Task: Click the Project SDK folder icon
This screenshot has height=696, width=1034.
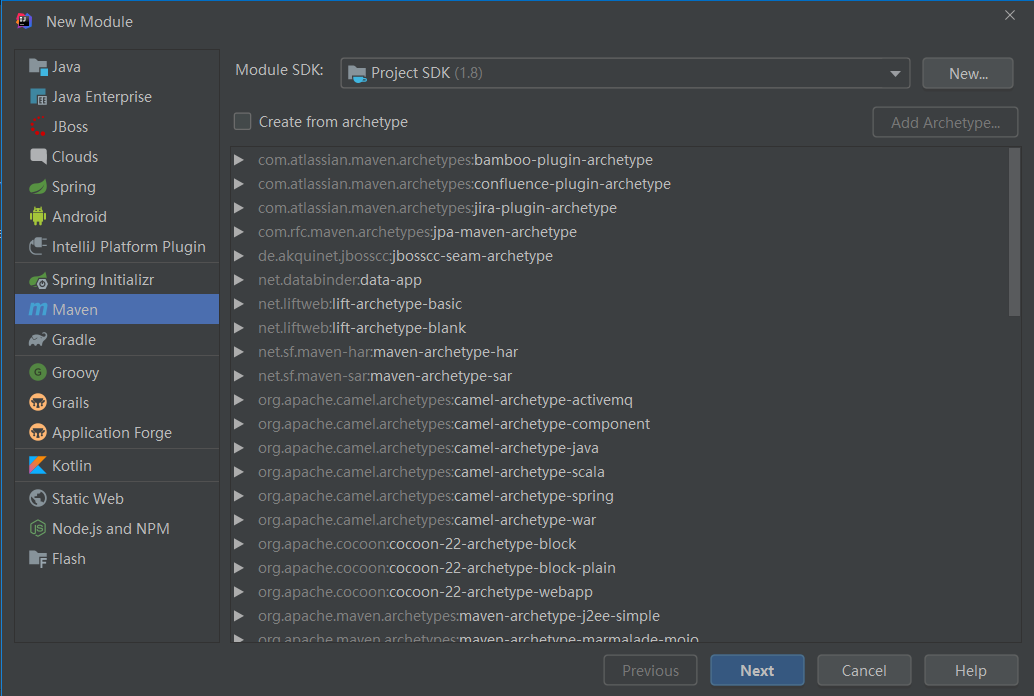Action: pyautogui.click(x=357, y=73)
